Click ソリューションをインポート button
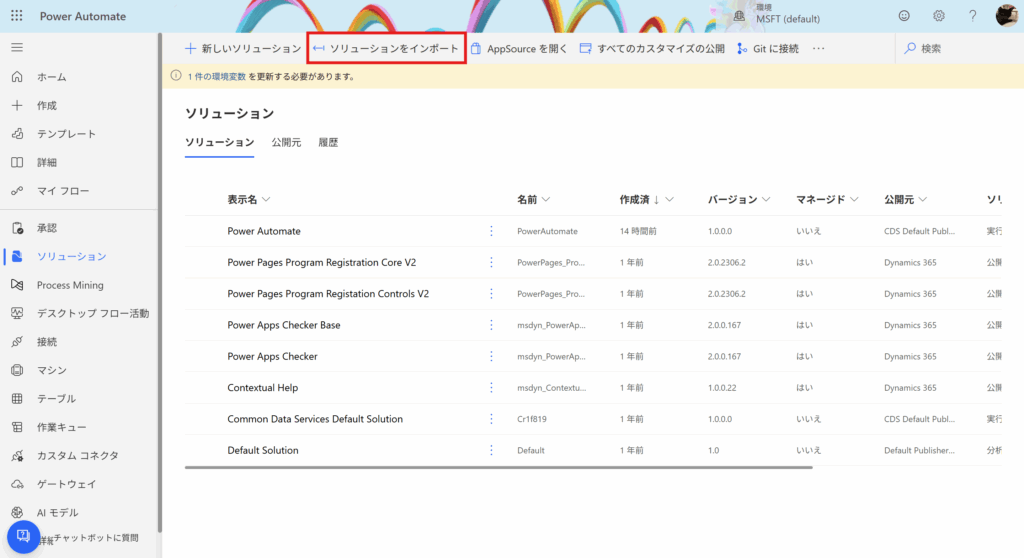1024x558 pixels. pyautogui.click(x=386, y=48)
